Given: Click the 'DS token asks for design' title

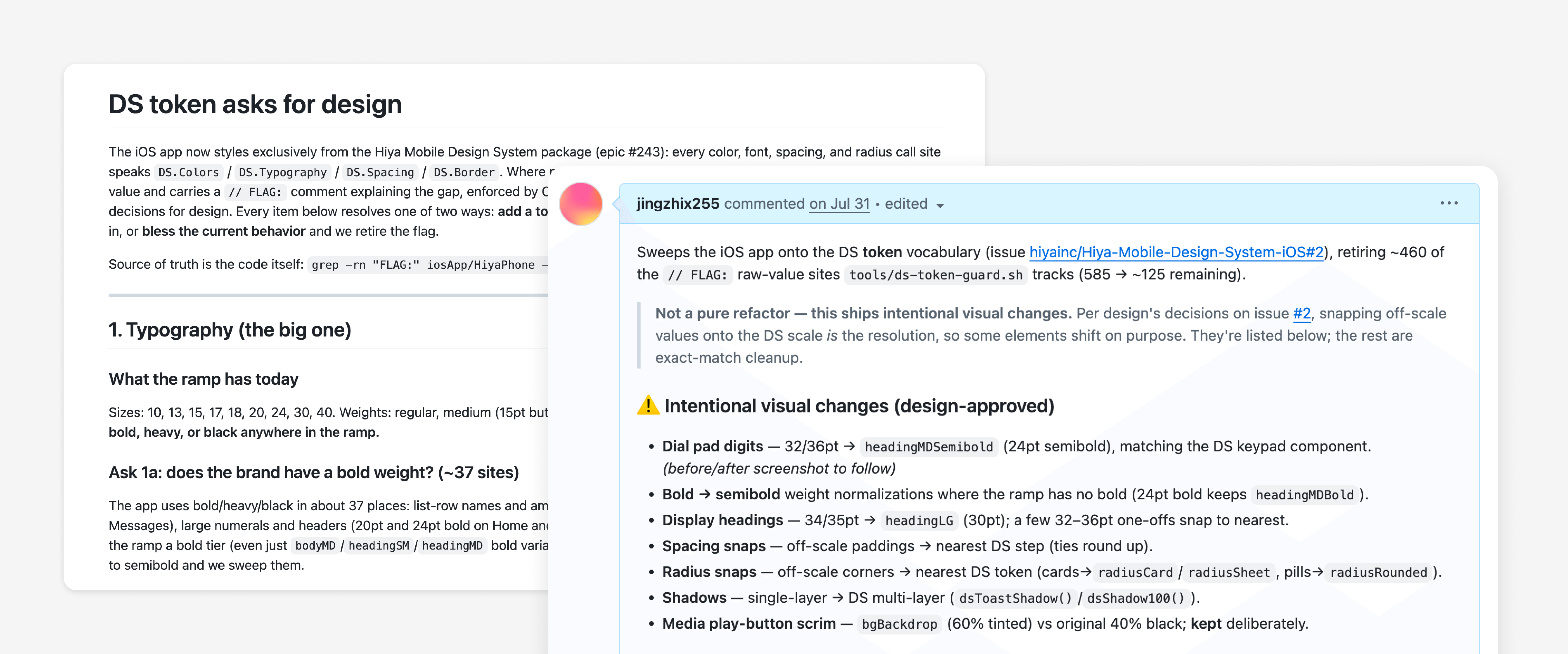Looking at the screenshot, I should point(255,104).
